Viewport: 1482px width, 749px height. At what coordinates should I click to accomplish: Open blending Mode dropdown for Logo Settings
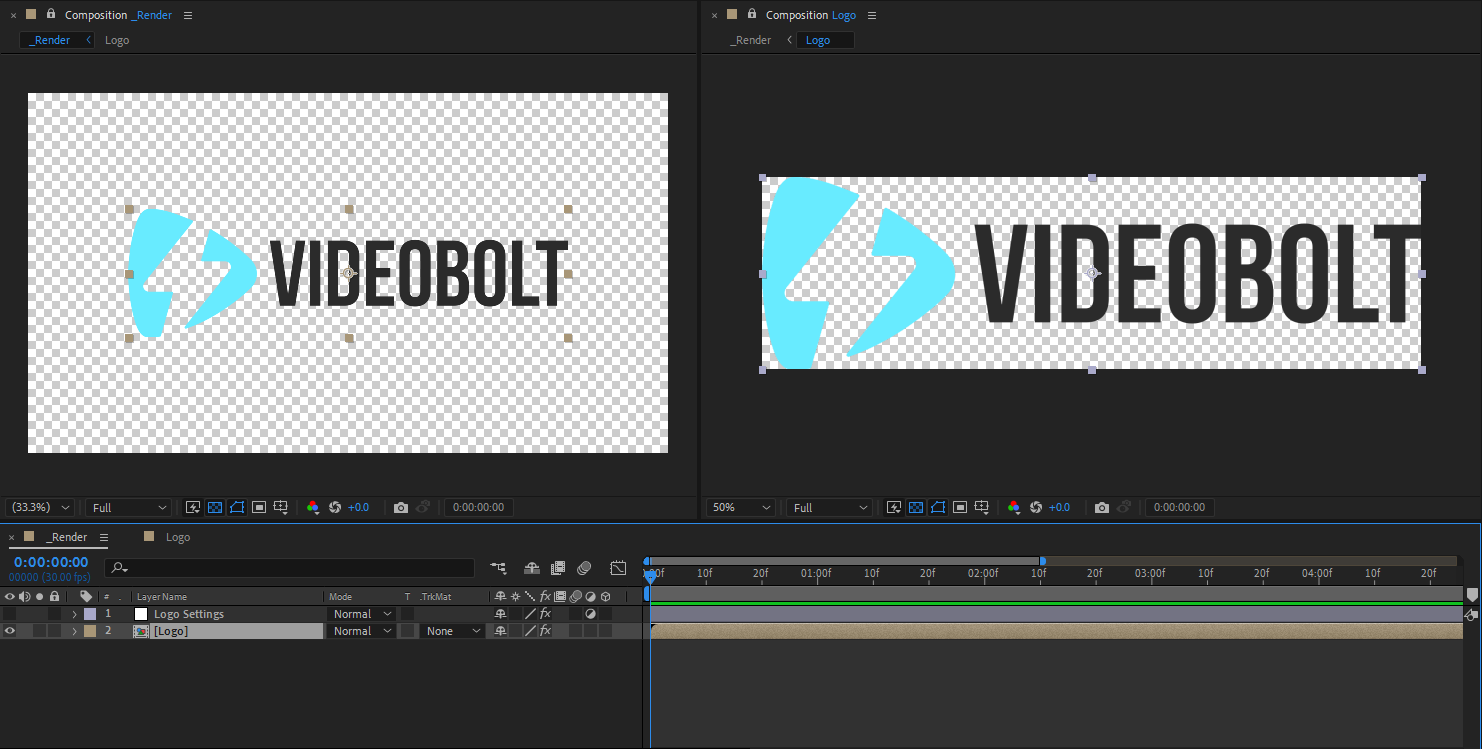pos(362,614)
